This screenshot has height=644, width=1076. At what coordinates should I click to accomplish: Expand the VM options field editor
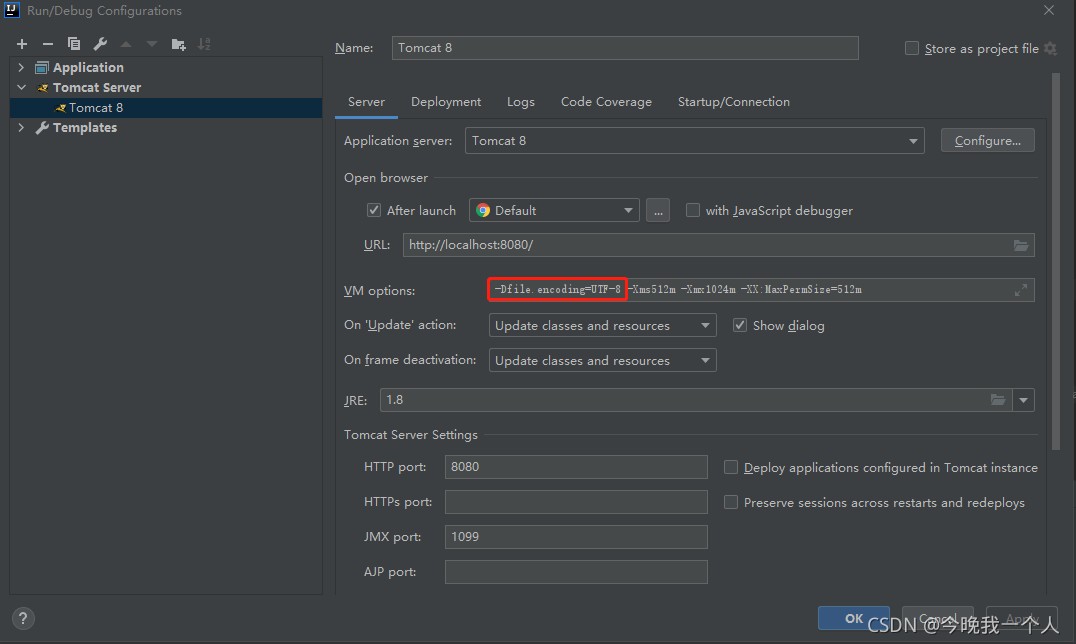click(1020, 290)
